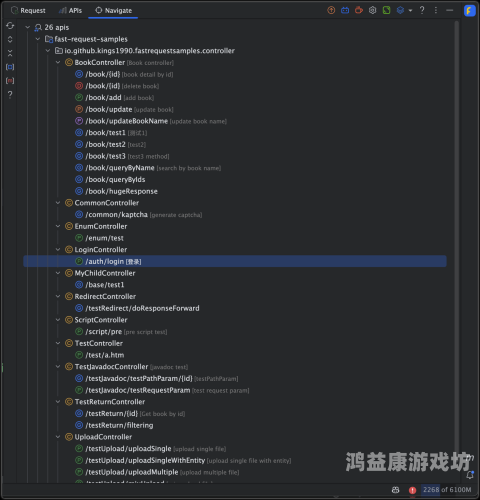
Task: Toggle the blue module filter icon
Action: pos(10,67)
